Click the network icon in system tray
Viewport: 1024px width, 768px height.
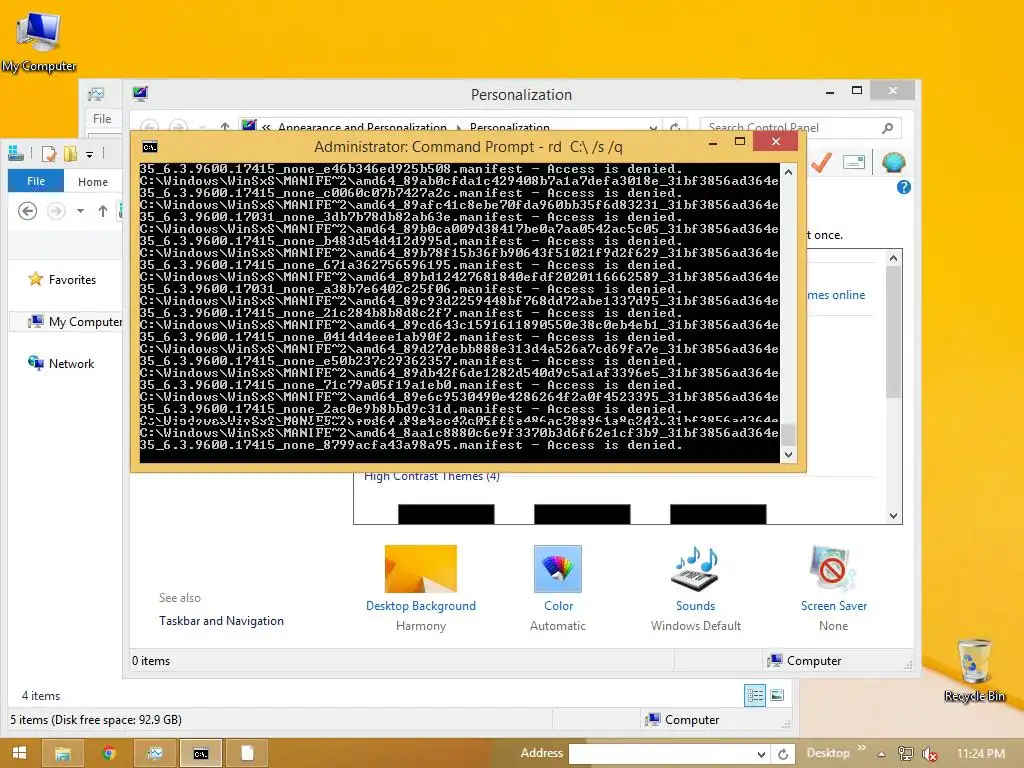(906, 754)
